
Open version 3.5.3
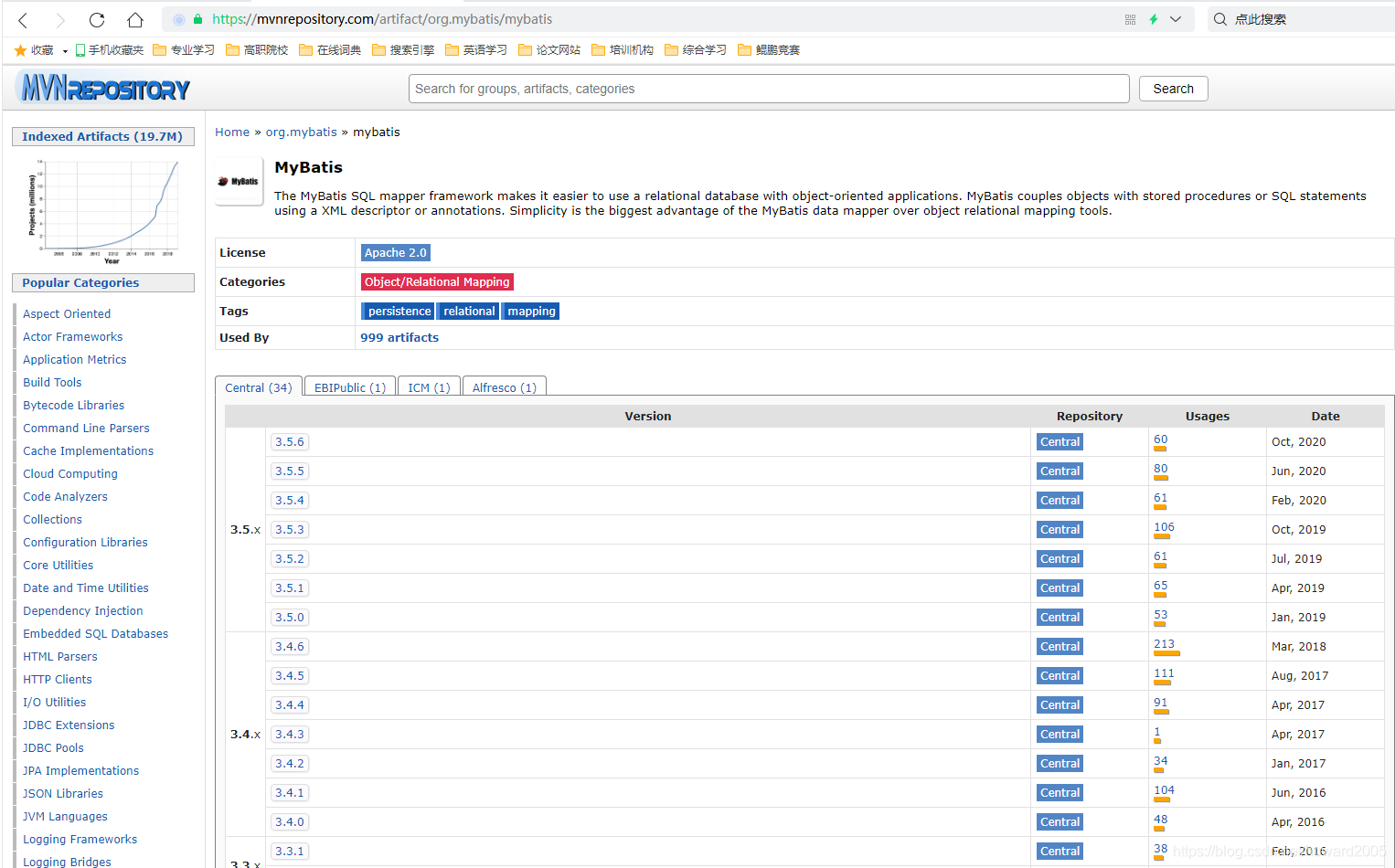click(290, 530)
